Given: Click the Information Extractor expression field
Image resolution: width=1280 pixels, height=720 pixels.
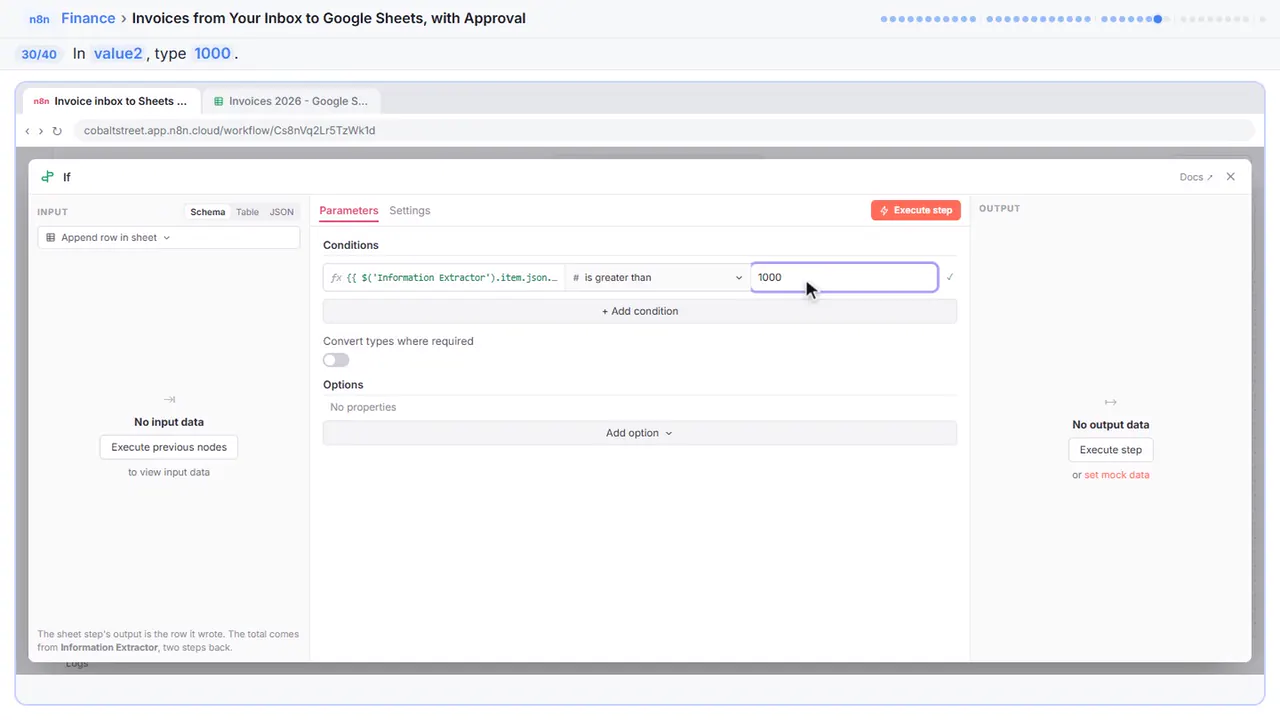Looking at the screenshot, I should click(444, 277).
